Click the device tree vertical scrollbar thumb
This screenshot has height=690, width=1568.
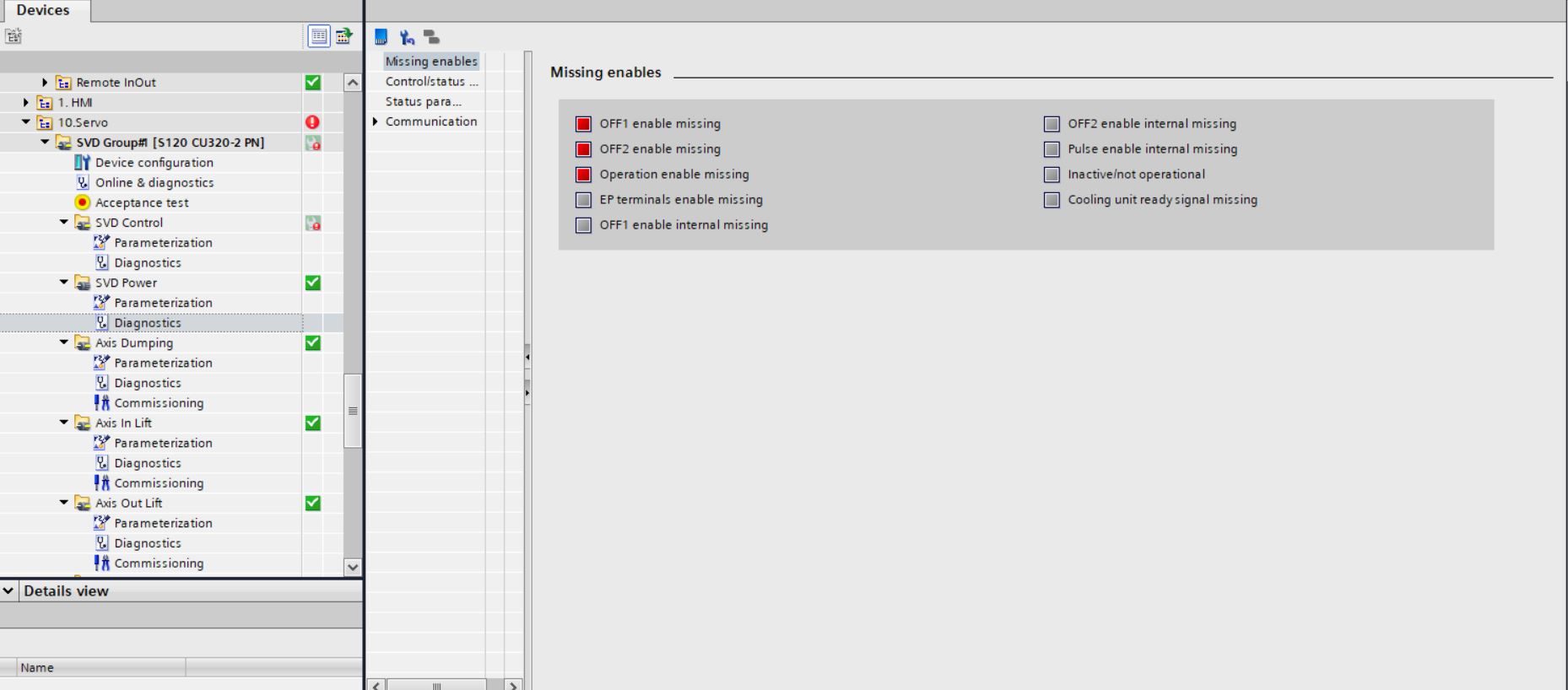[x=353, y=411]
